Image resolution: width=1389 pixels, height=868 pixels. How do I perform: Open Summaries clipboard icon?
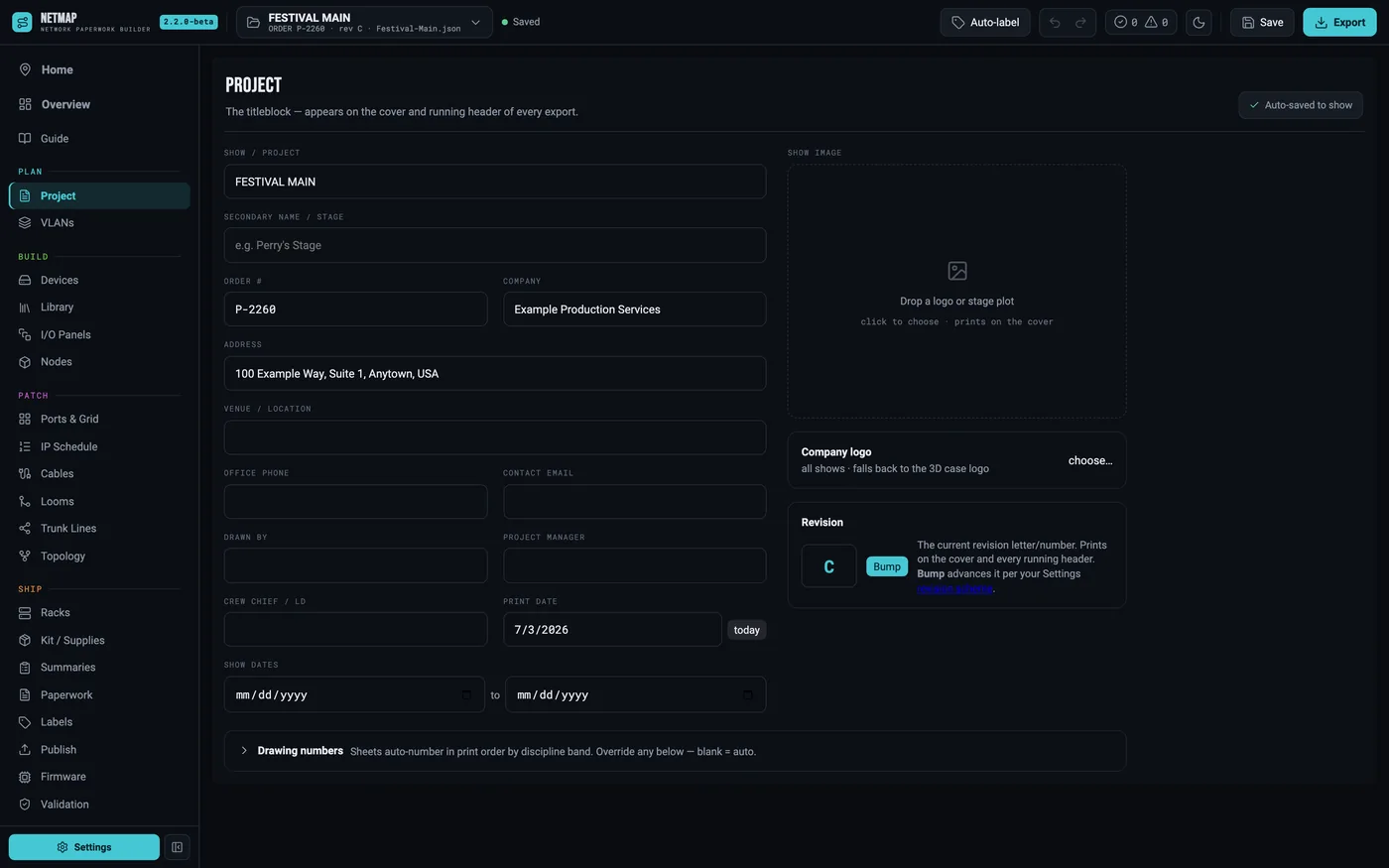[25, 668]
